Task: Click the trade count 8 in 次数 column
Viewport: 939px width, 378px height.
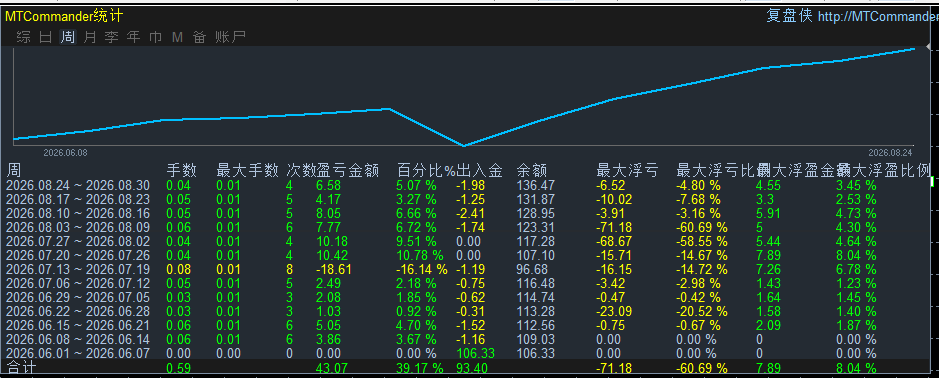Action: pyautogui.click(x=289, y=270)
